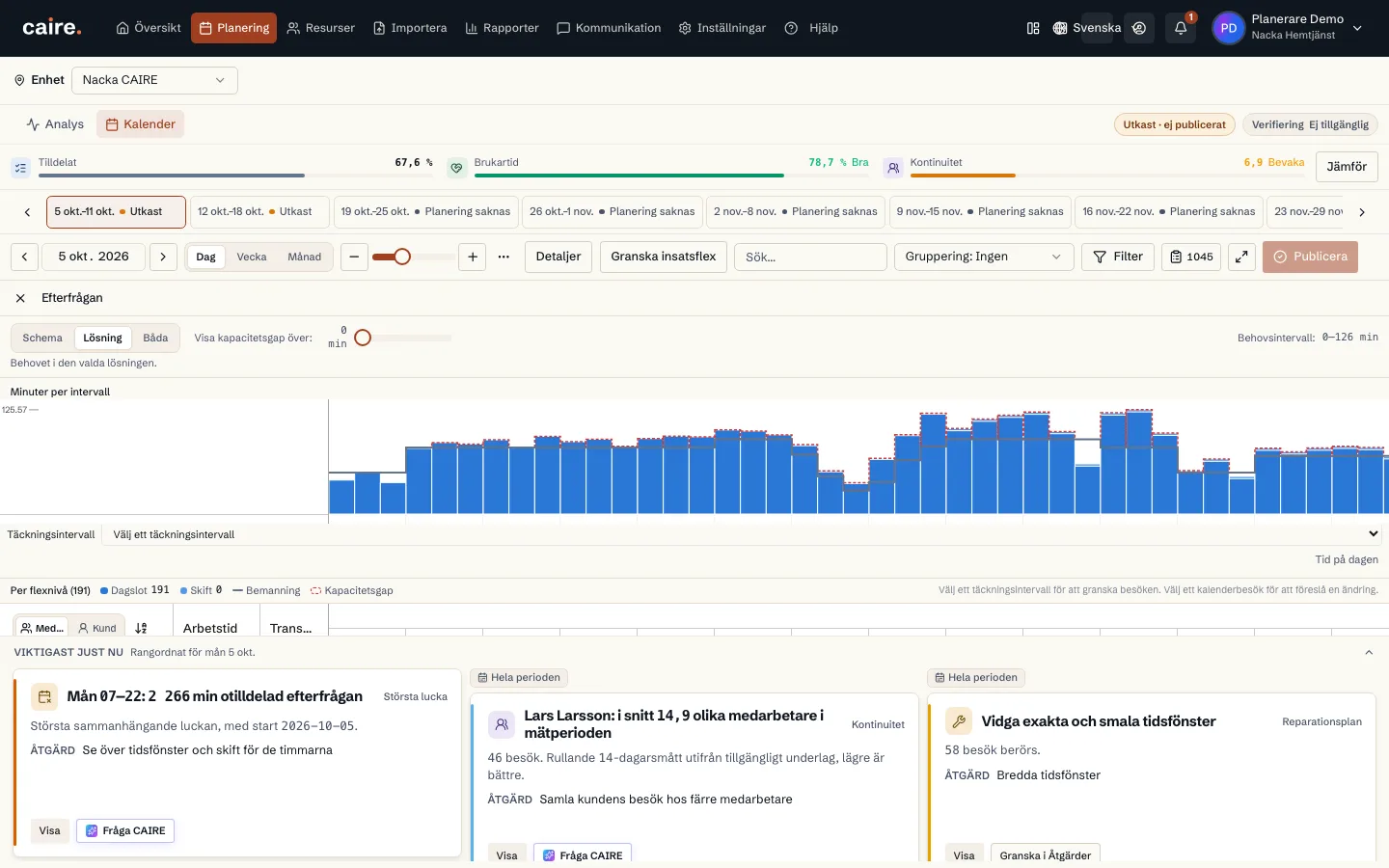Click the zoom out minus button
The height and width of the screenshot is (868, 1389).
(354, 257)
